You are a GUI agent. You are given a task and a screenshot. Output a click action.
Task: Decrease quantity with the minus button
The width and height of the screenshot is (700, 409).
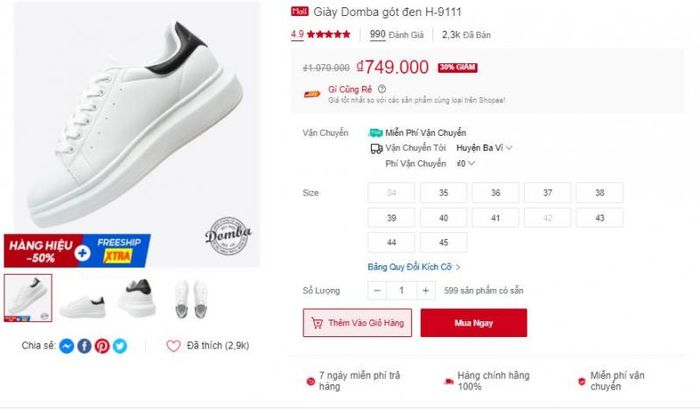[377, 291]
